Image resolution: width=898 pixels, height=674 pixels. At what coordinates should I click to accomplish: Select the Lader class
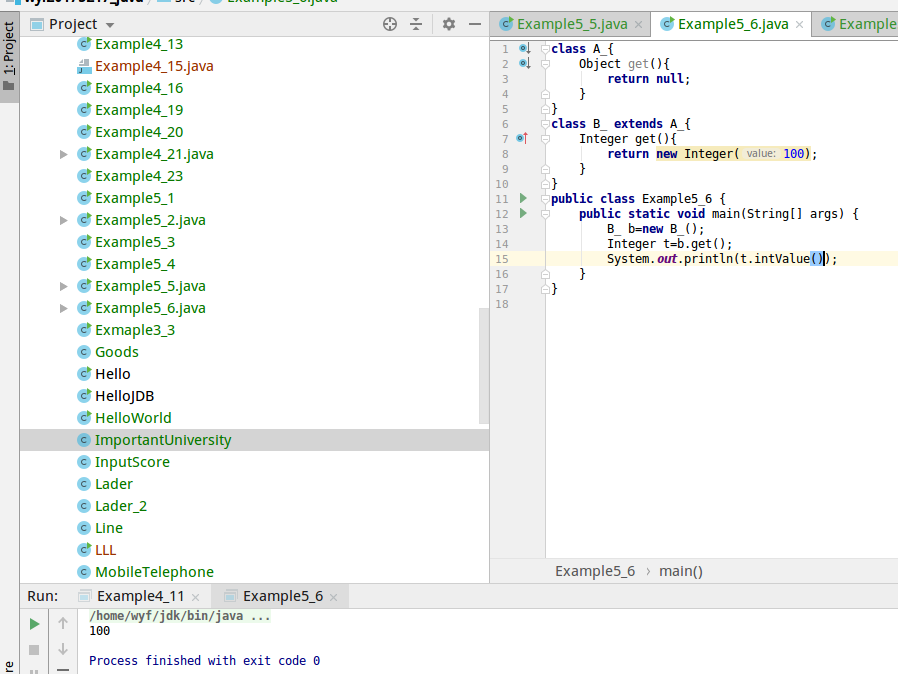113,484
